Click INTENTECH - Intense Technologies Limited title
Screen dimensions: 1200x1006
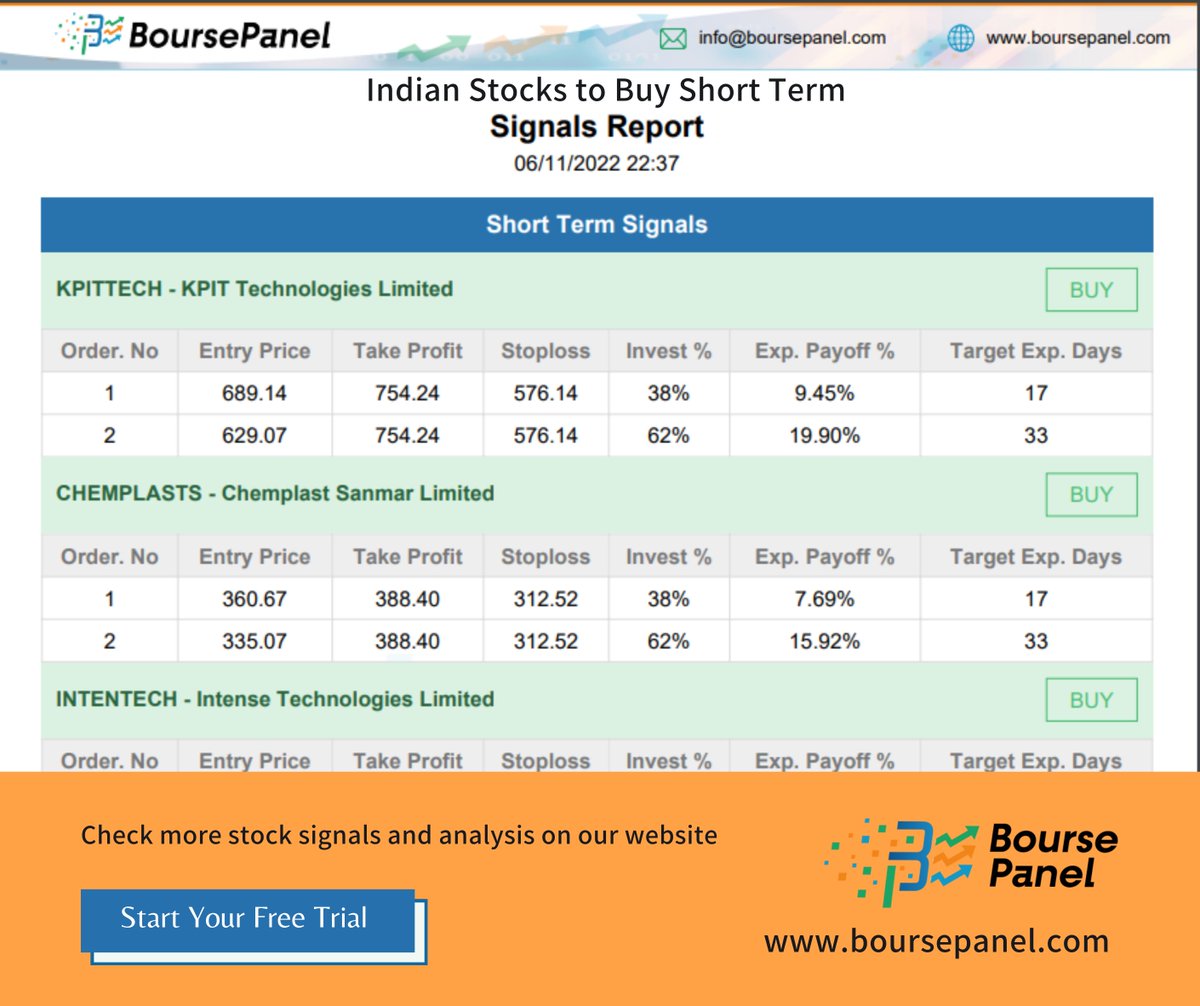[275, 699]
